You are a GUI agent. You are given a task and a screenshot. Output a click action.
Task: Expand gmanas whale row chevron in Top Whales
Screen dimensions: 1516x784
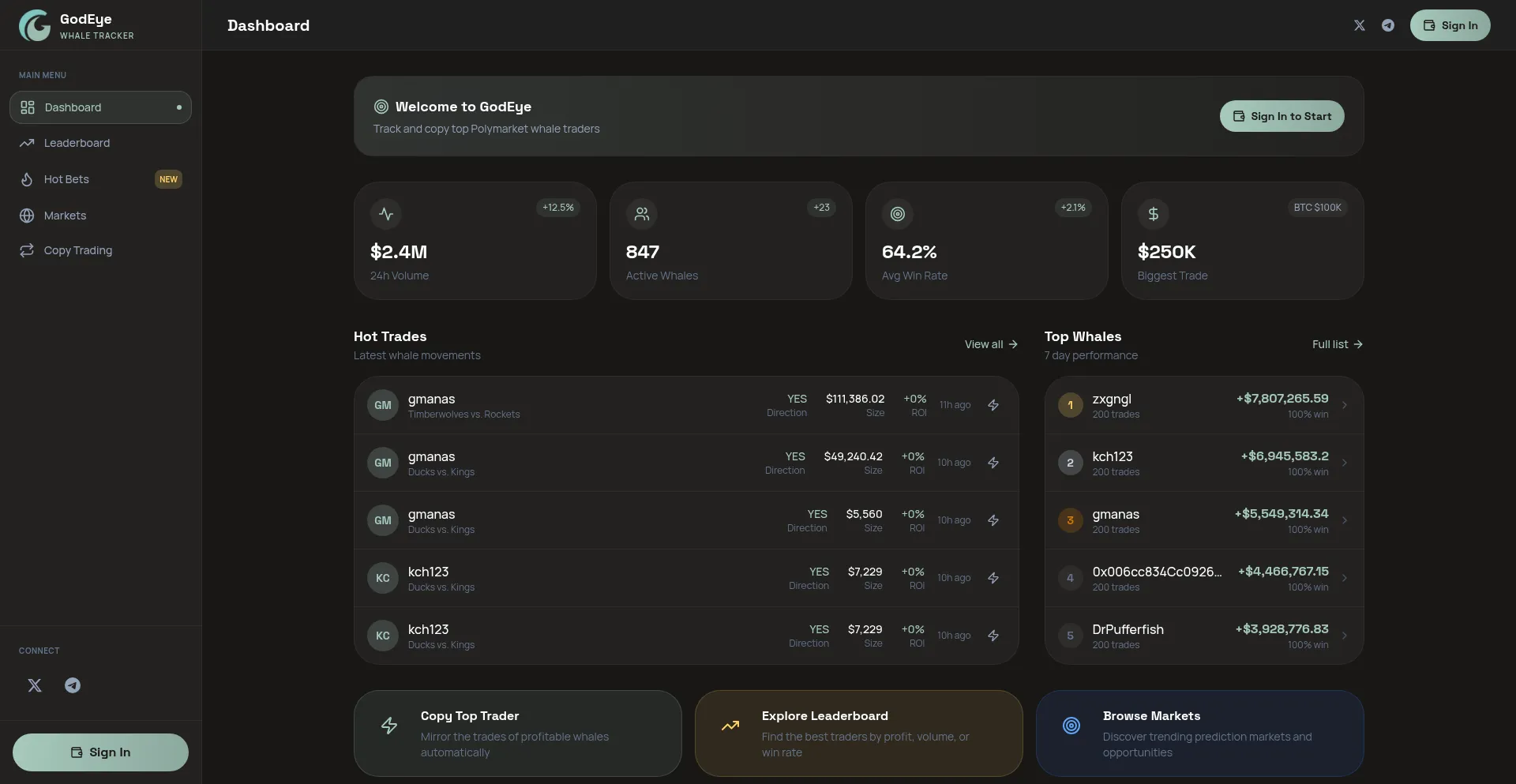tap(1345, 520)
